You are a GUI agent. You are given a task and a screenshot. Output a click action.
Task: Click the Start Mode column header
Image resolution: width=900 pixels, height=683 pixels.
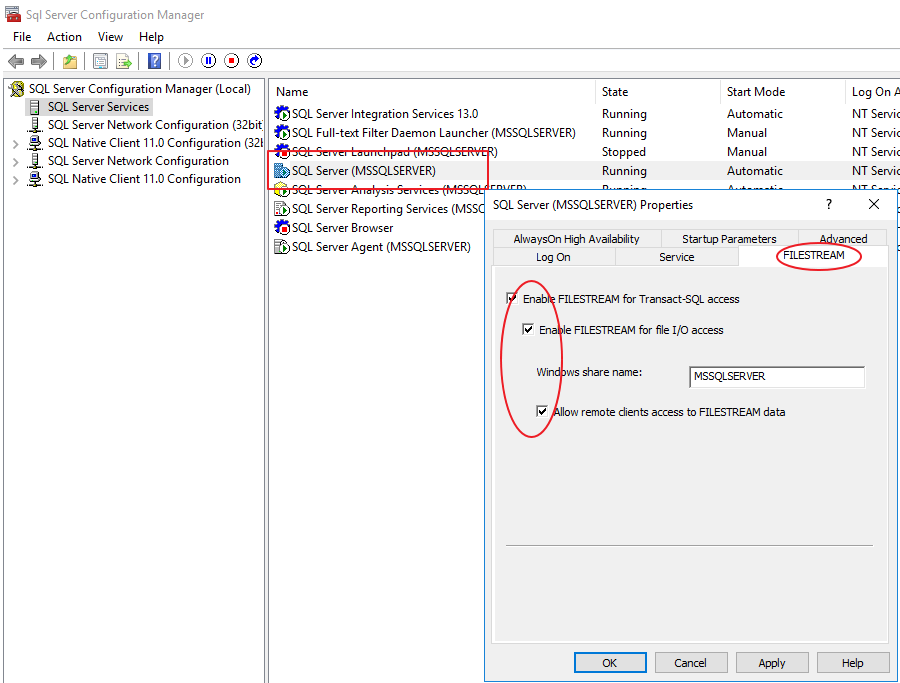[783, 92]
